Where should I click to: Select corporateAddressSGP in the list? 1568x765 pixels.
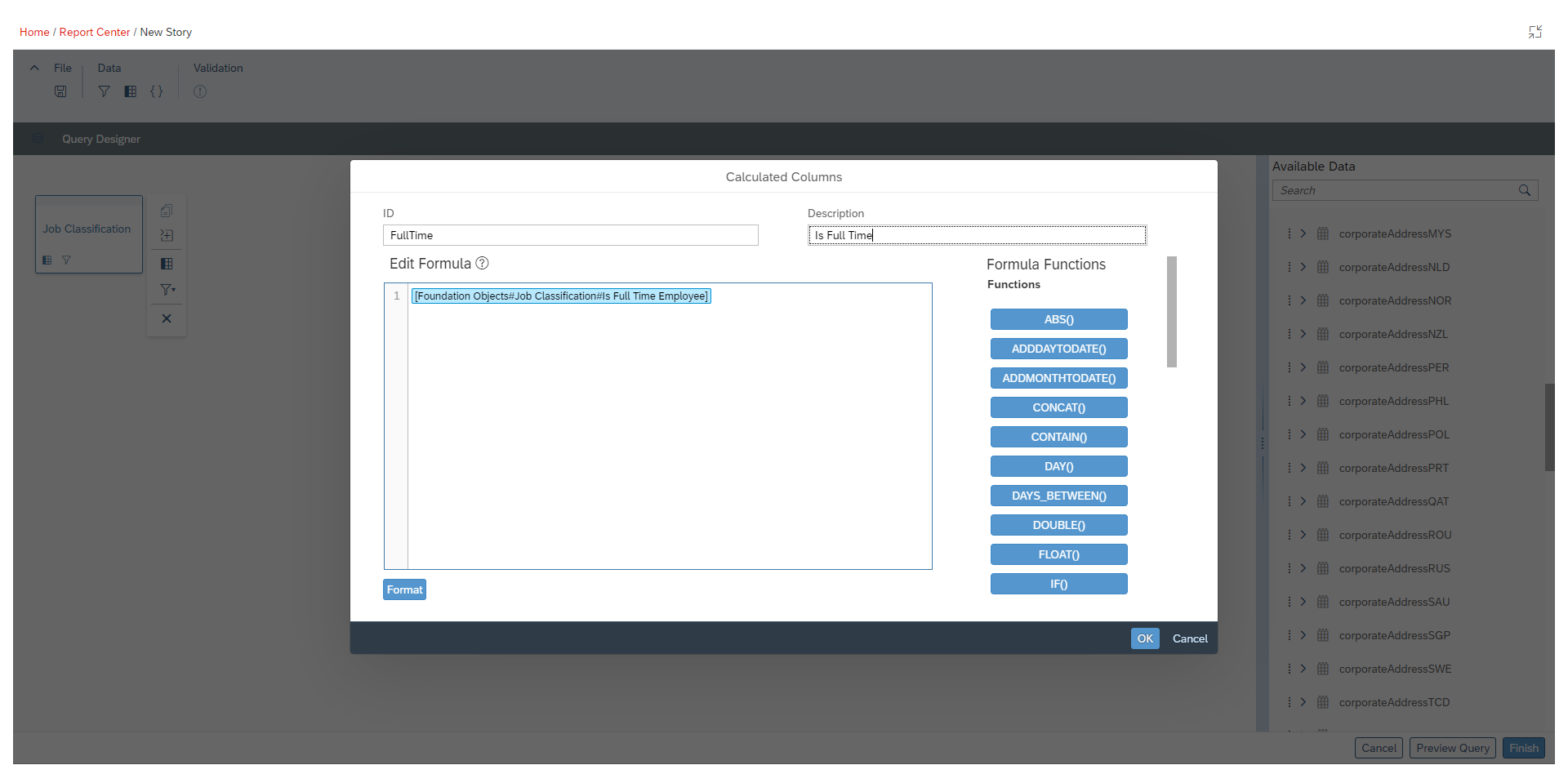[1395, 635]
